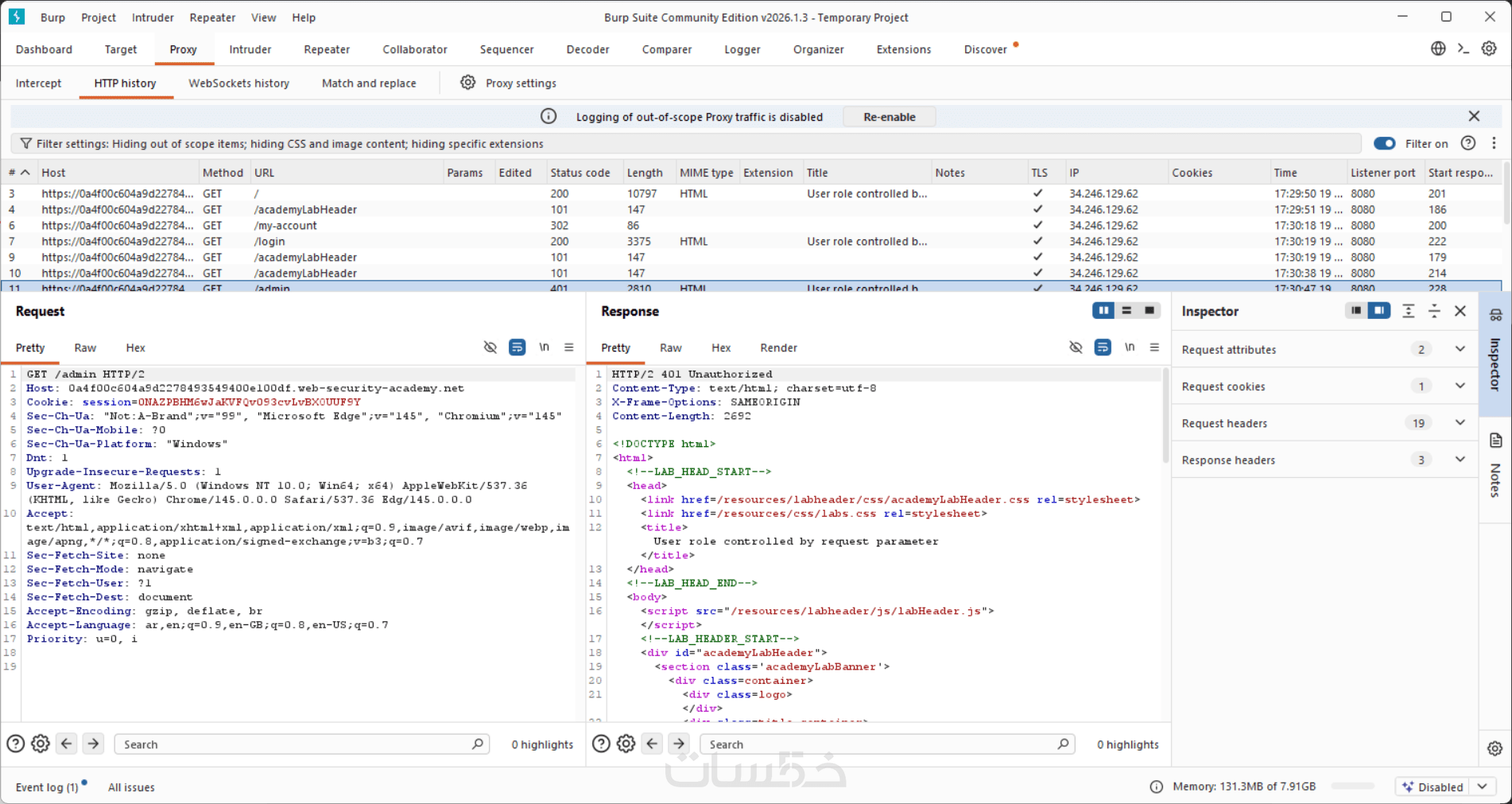Toggle hide non-printable characters in Request

click(490, 347)
